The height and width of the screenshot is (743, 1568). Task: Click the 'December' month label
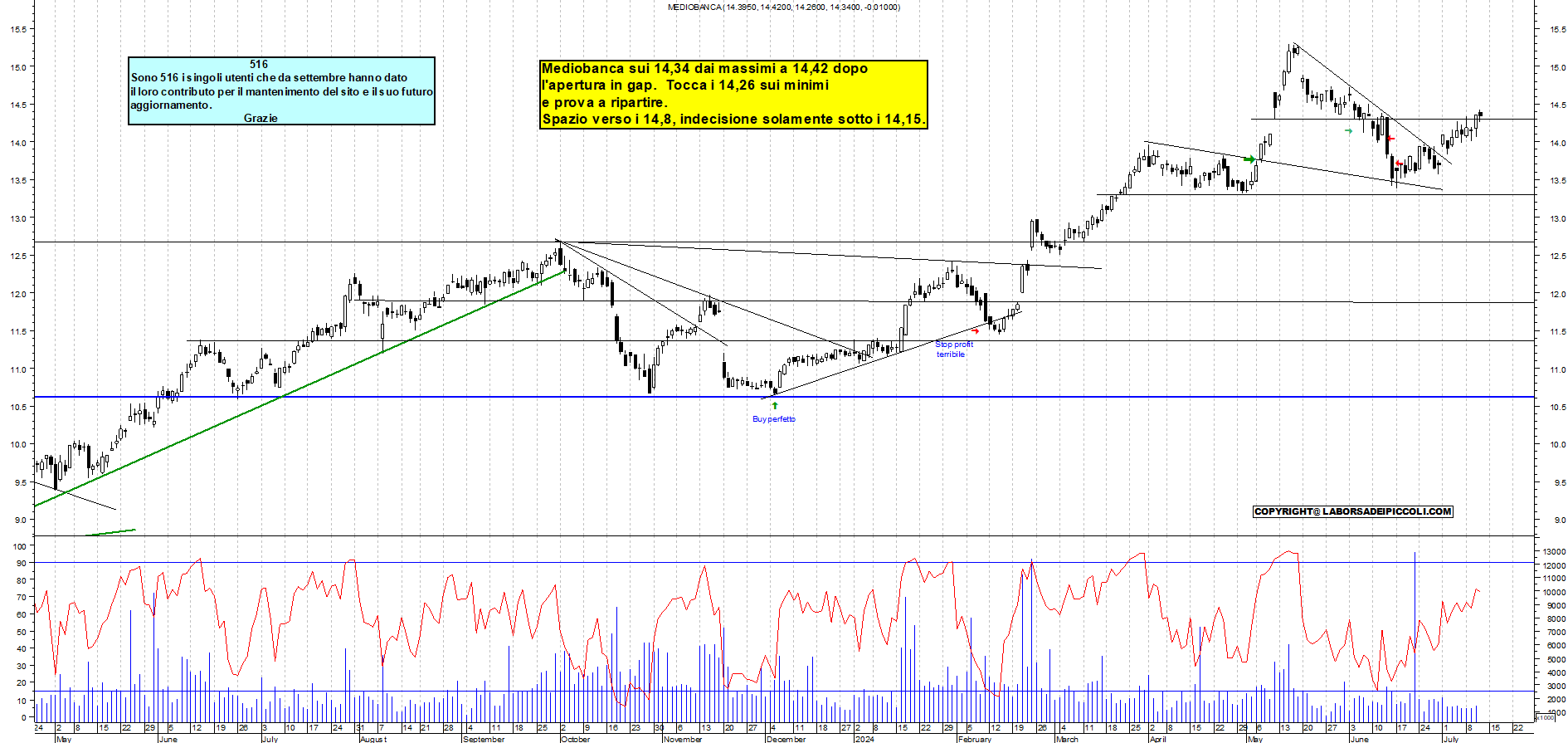[786, 739]
